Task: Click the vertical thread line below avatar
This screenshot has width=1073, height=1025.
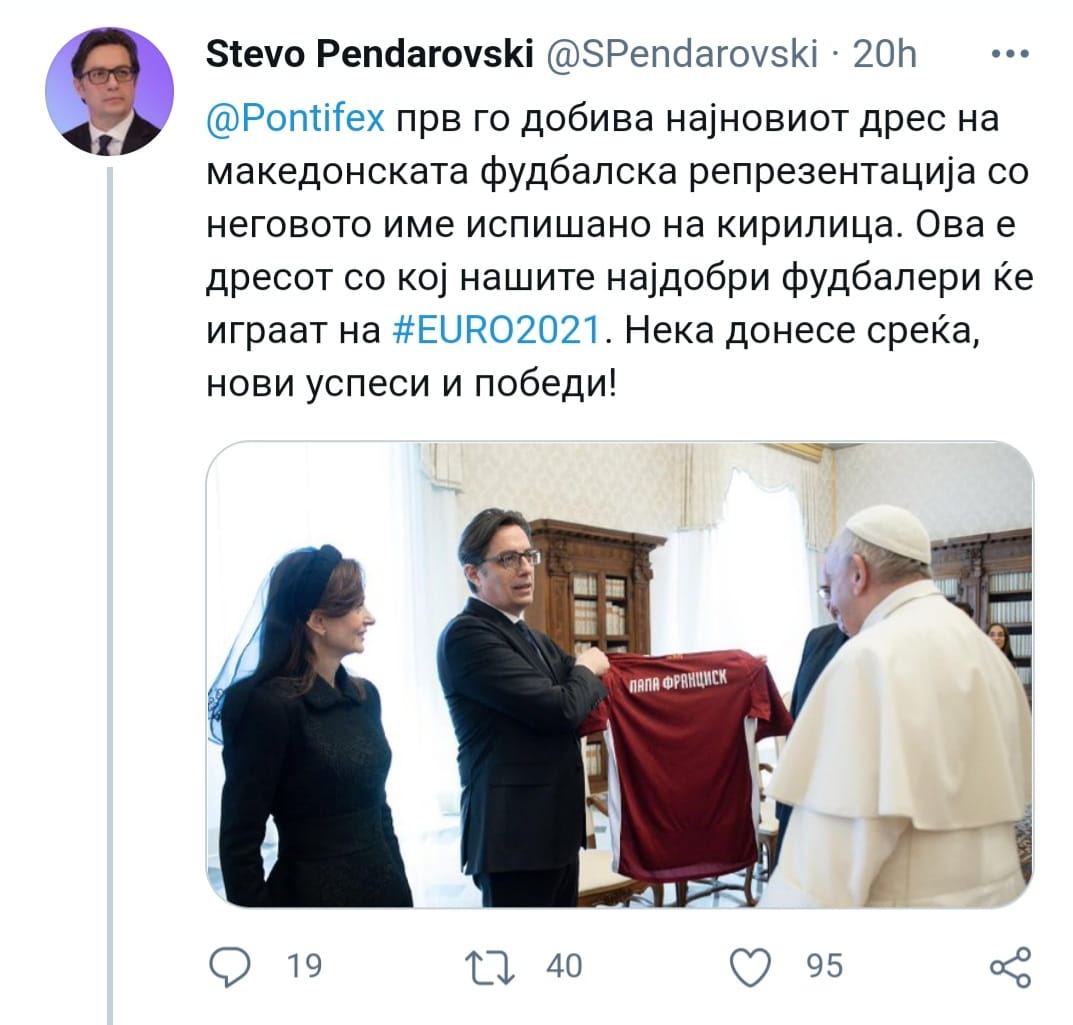Action: coord(109,595)
